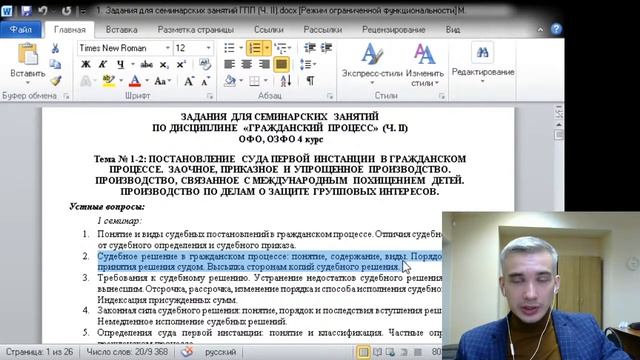Open the highlight color dropdown arrow
The image size is (640, 360).
(x=121, y=80)
